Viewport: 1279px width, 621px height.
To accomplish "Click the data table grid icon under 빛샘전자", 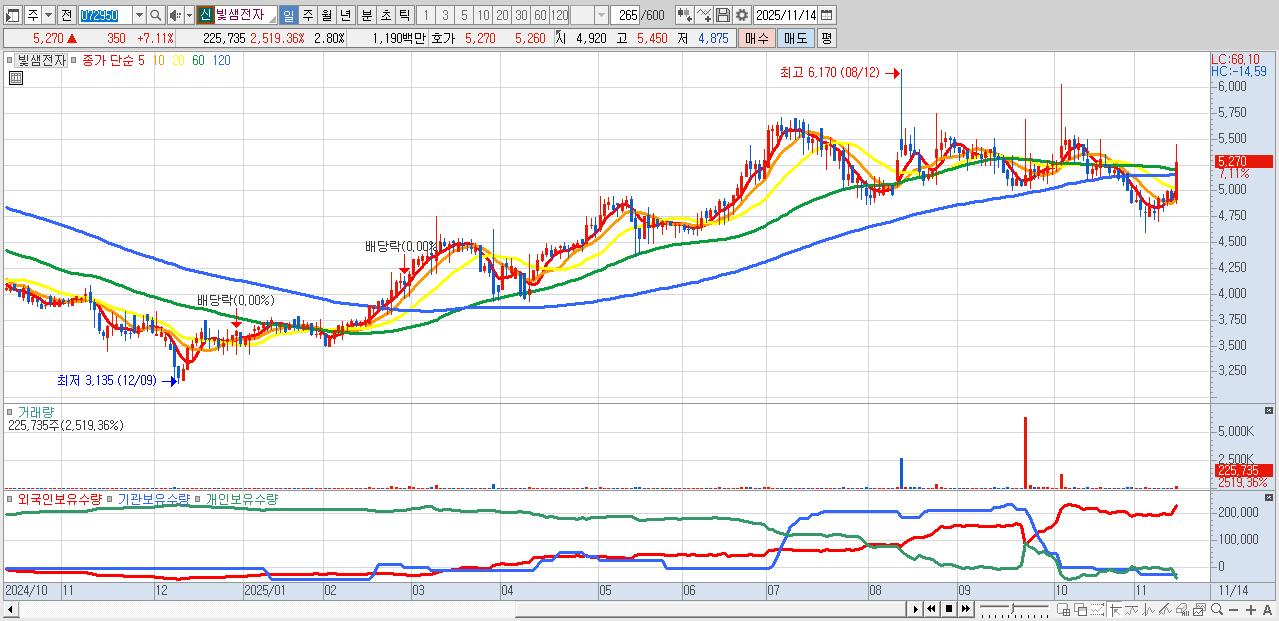I will [x=15, y=76].
